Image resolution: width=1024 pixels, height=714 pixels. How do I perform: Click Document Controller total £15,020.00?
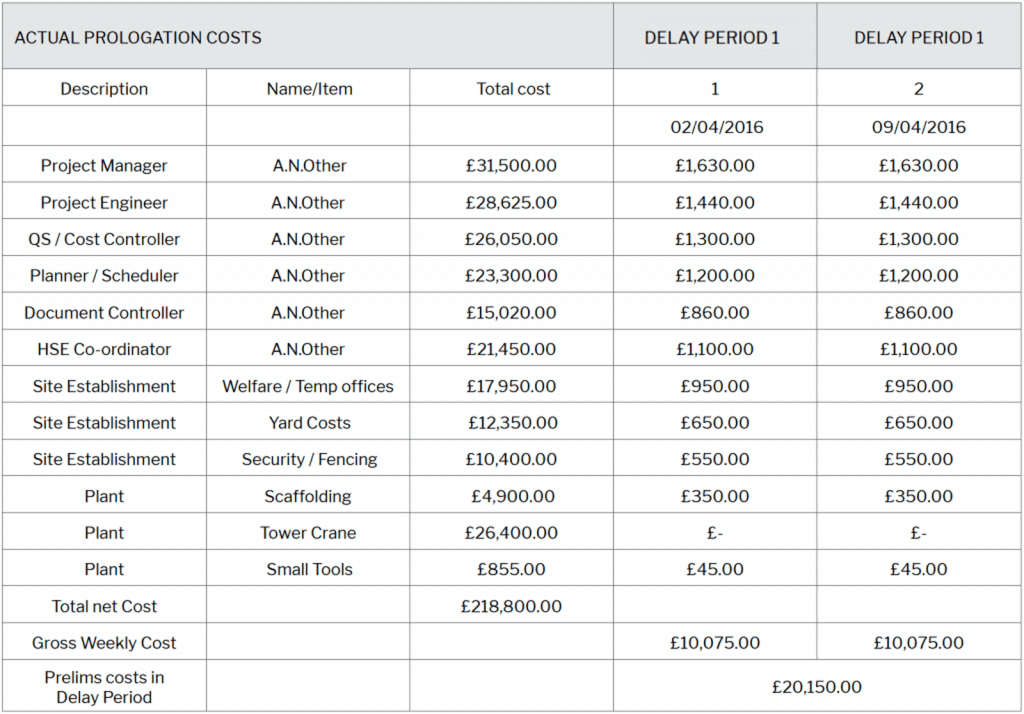point(511,313)
